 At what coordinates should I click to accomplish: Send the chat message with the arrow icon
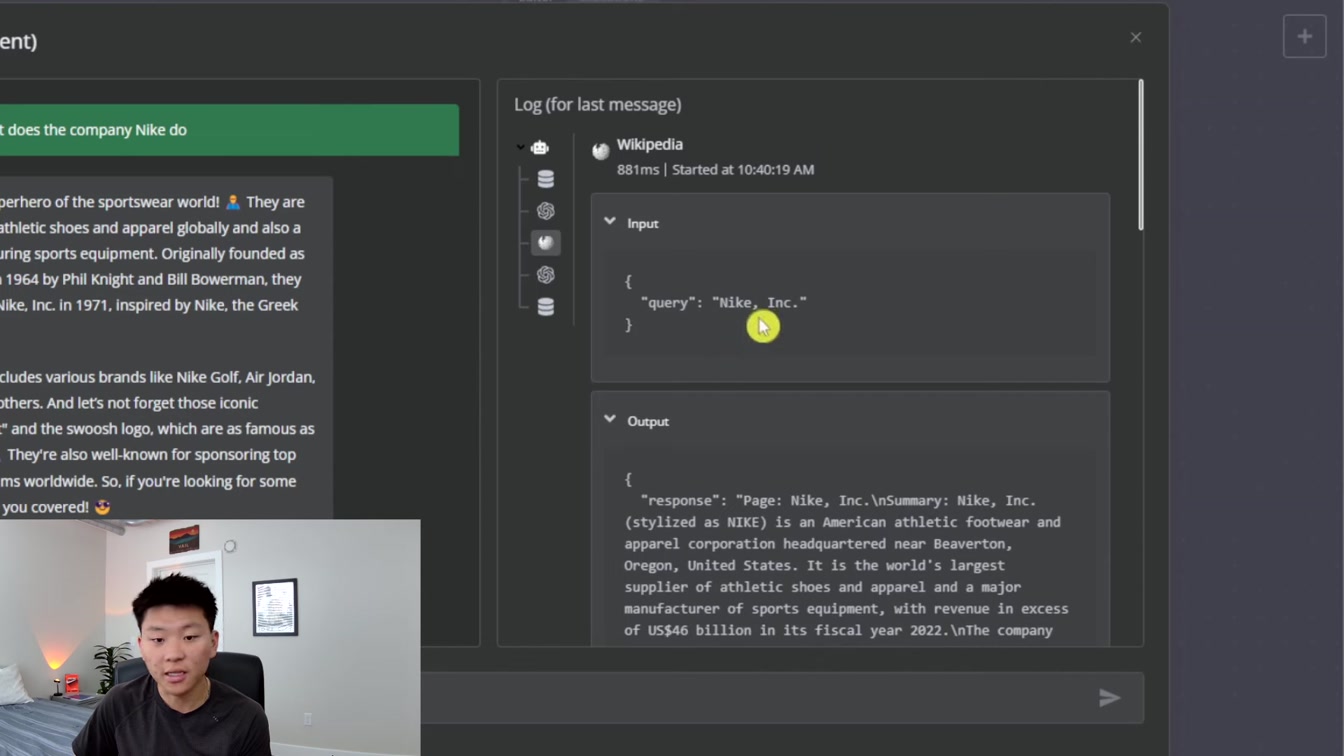(x=1109, y=698)
